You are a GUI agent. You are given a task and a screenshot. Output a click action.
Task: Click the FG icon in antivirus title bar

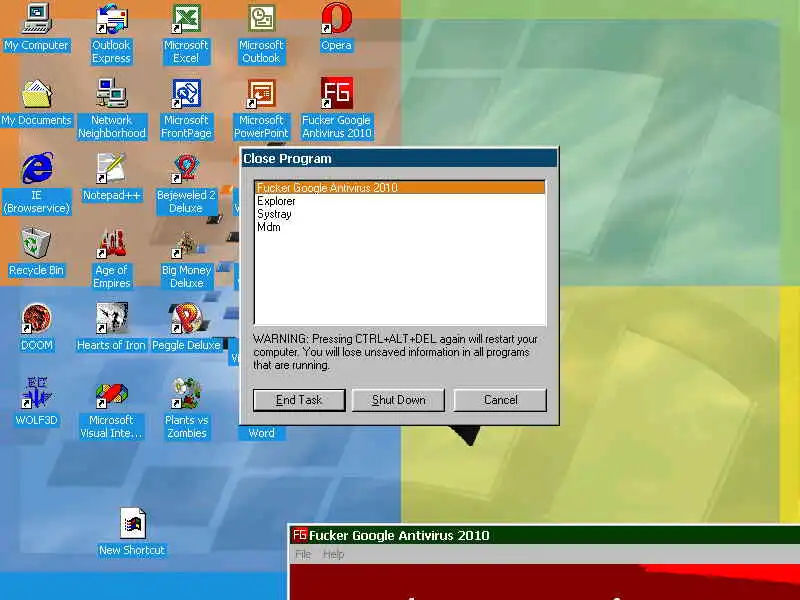point(299,535)
